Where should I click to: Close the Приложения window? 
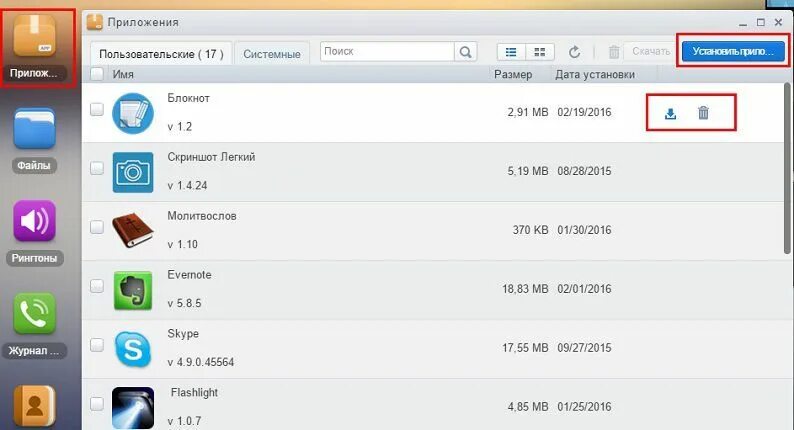[x=778, y=22]
